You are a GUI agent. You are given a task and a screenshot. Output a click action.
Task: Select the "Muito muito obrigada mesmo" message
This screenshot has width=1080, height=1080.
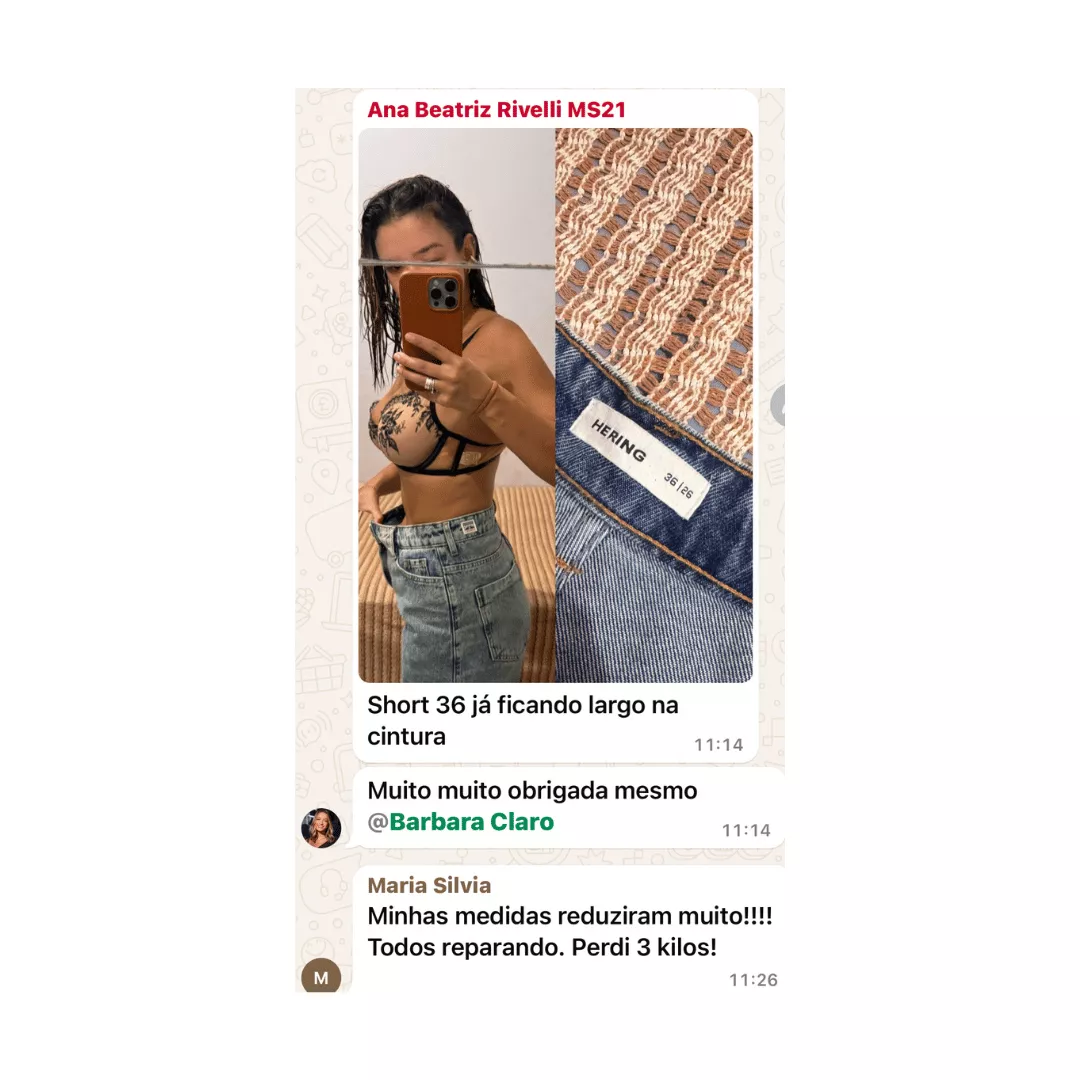pos(532,791)
